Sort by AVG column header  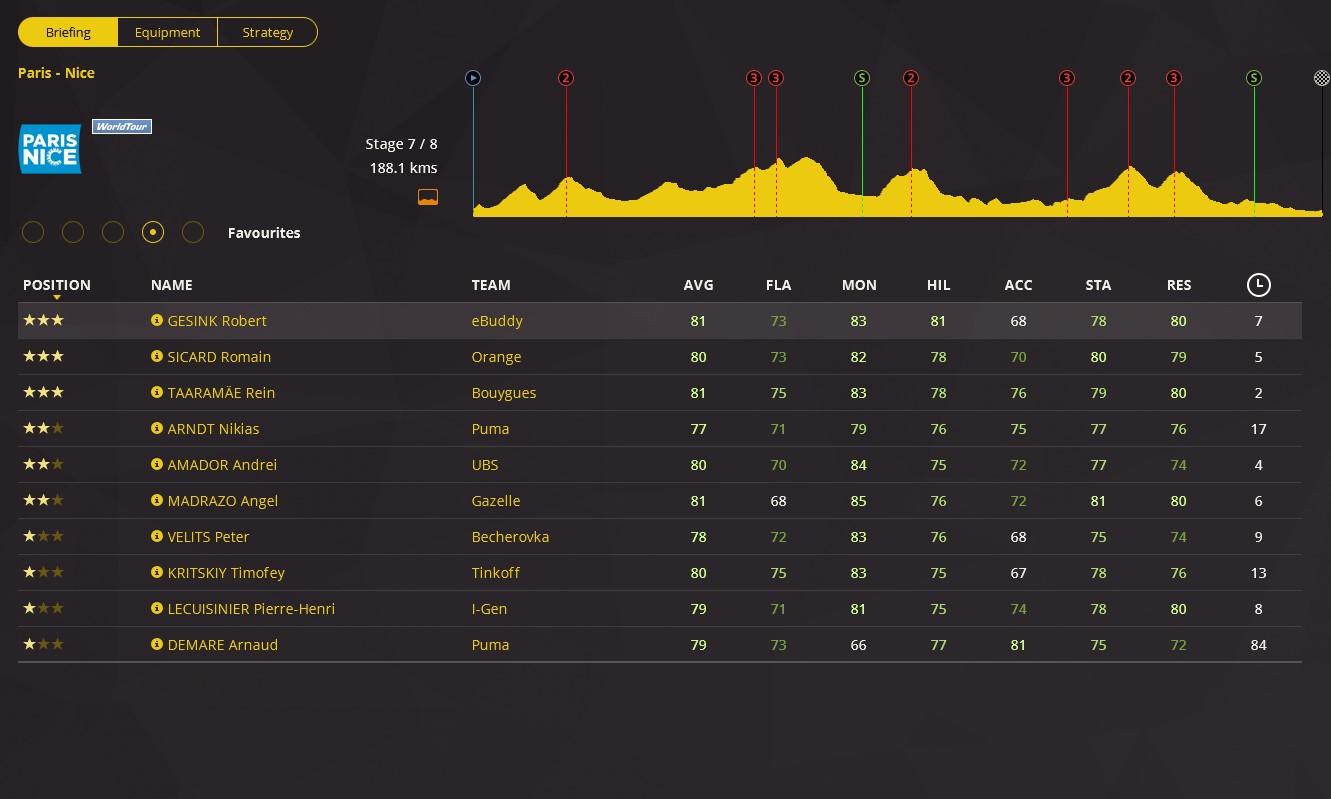pos(698,285)
